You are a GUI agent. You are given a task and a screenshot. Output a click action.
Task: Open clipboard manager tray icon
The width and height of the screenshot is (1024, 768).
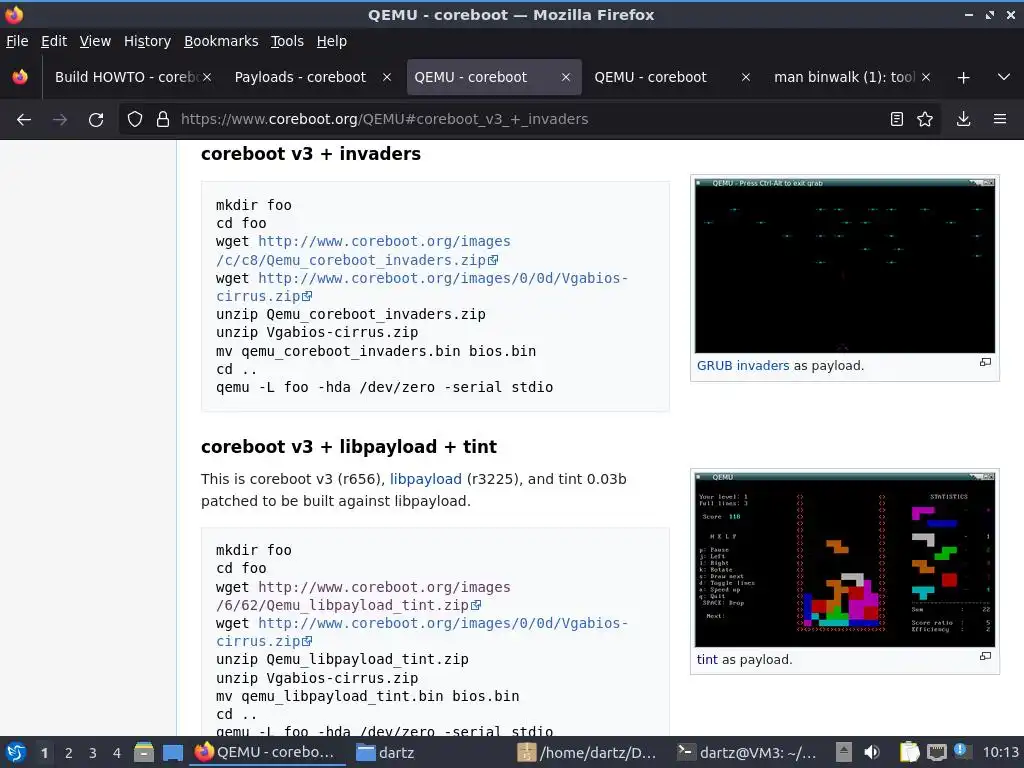coord(910,753)
